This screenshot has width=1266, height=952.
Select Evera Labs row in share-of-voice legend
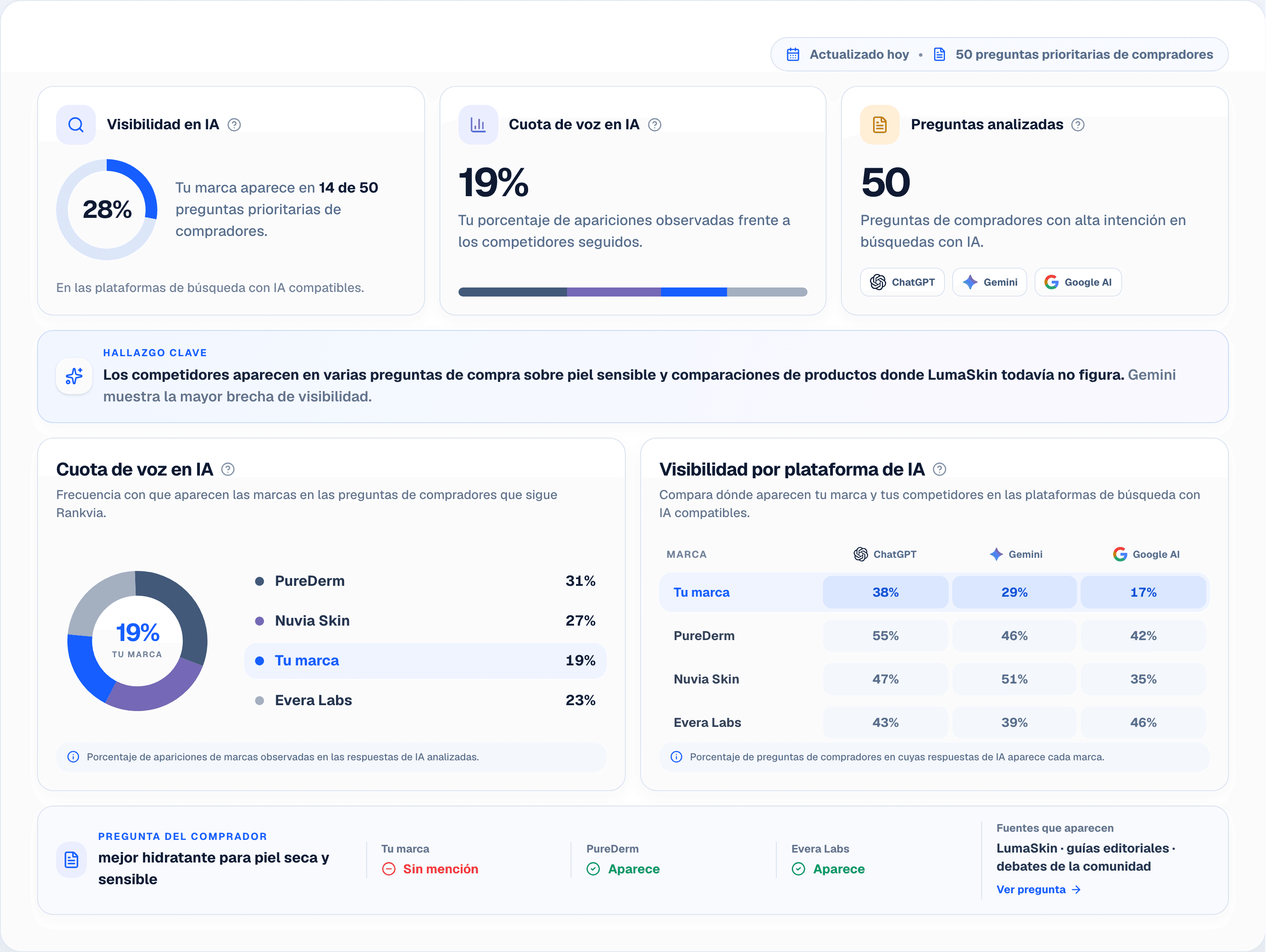[425, 700]
